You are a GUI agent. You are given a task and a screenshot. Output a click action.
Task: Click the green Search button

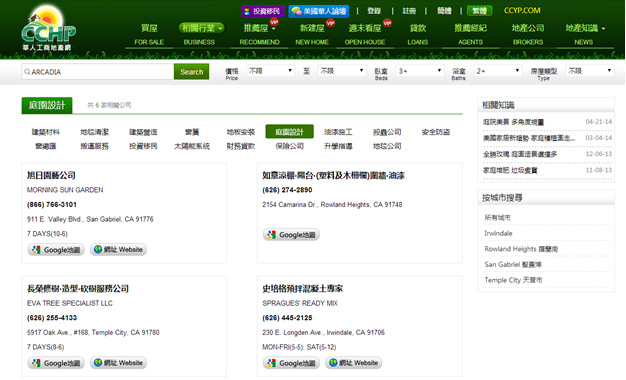point(191,72)
